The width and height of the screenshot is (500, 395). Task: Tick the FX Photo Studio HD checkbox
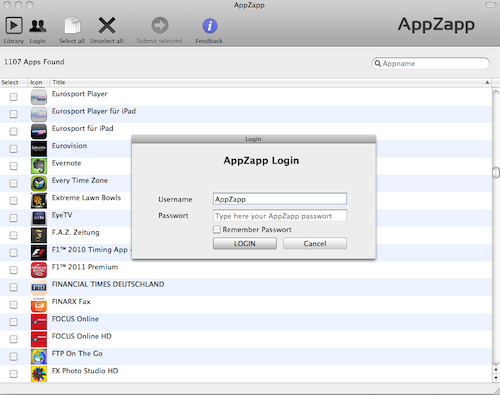13,374
